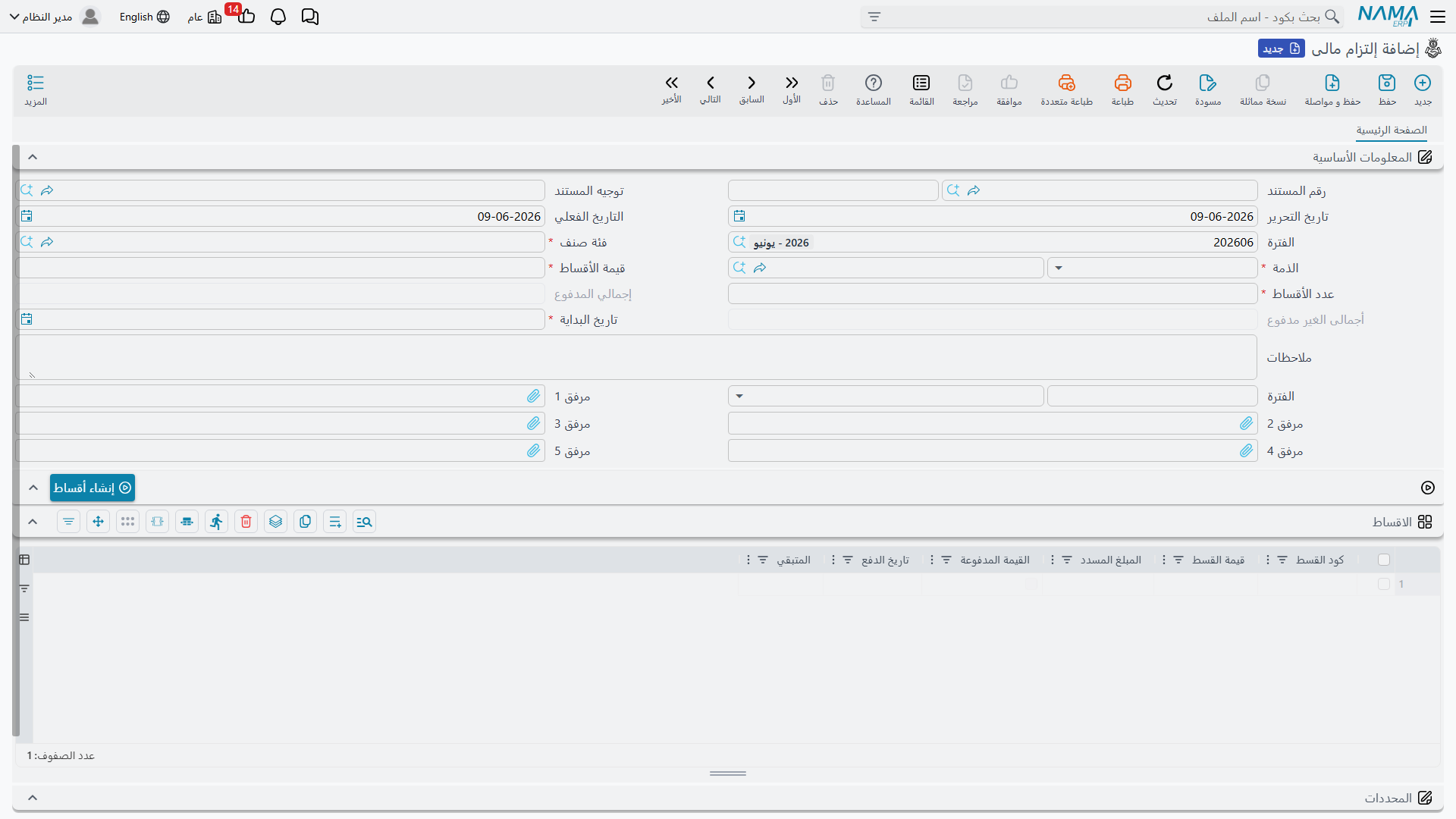Expand the المحددات section chevron
Viewport: 1456px width, 819px height.
(x=33, y=798)
